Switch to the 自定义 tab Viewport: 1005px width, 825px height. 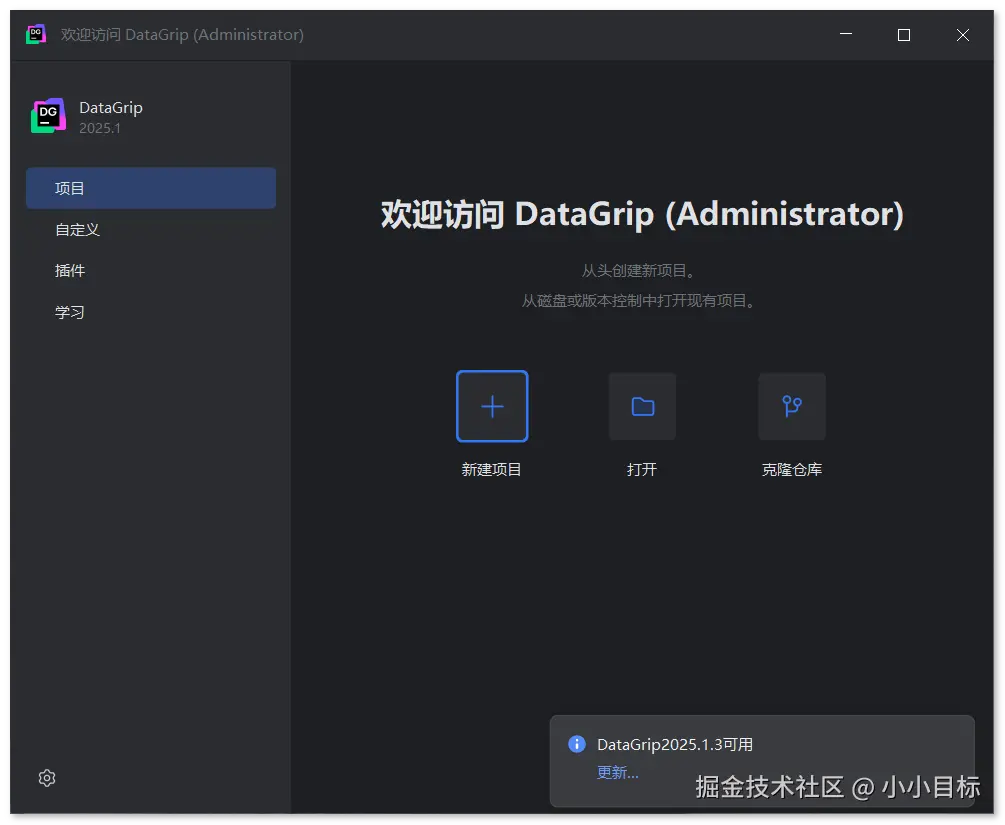[151, 229]
